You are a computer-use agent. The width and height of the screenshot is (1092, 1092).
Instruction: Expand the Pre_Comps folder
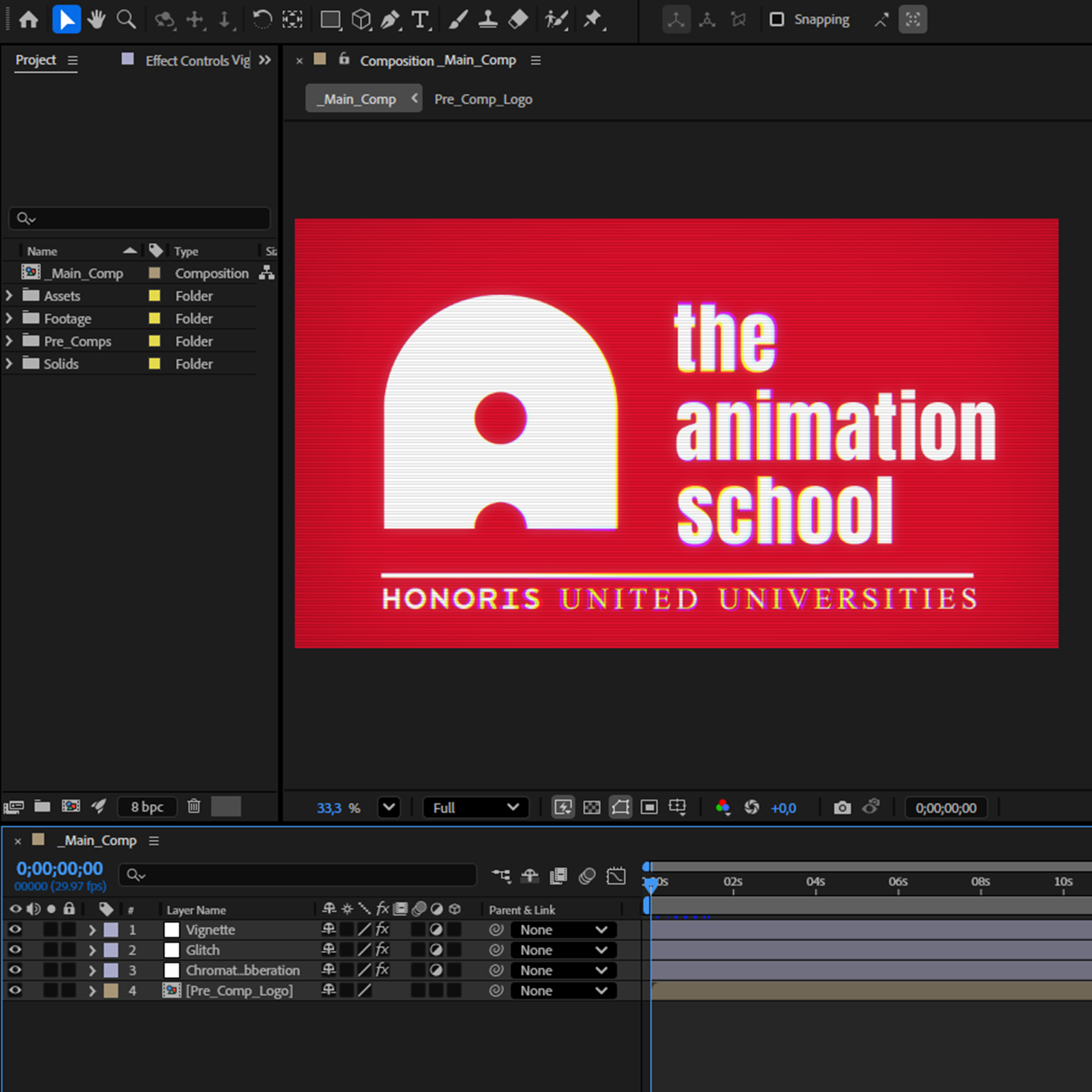tap(9, 341)
